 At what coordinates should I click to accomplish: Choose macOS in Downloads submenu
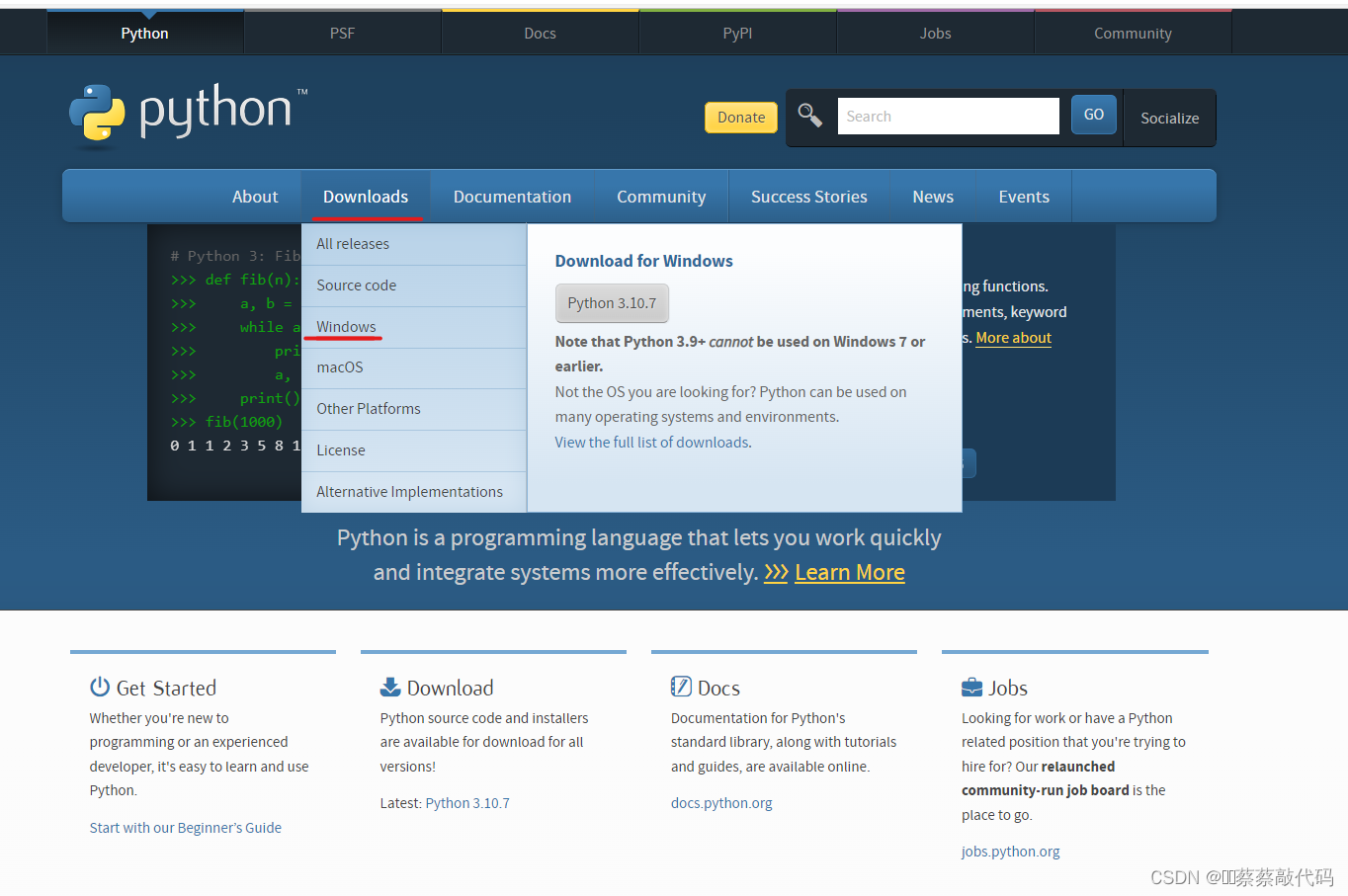coord(414,367)
